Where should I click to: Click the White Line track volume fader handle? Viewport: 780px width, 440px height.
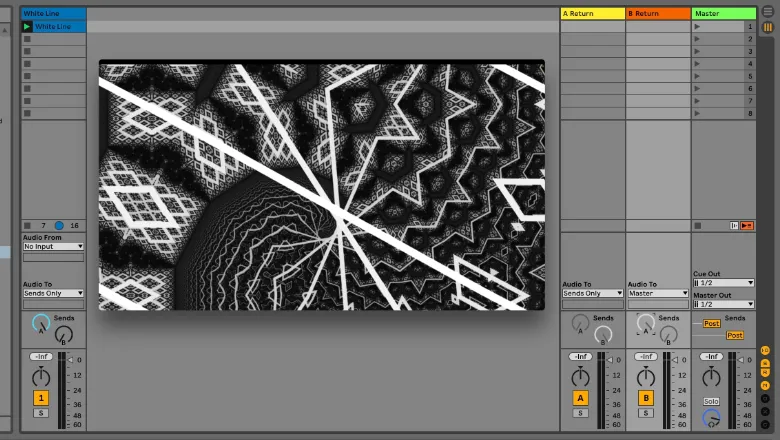click(x=70, y=360)
